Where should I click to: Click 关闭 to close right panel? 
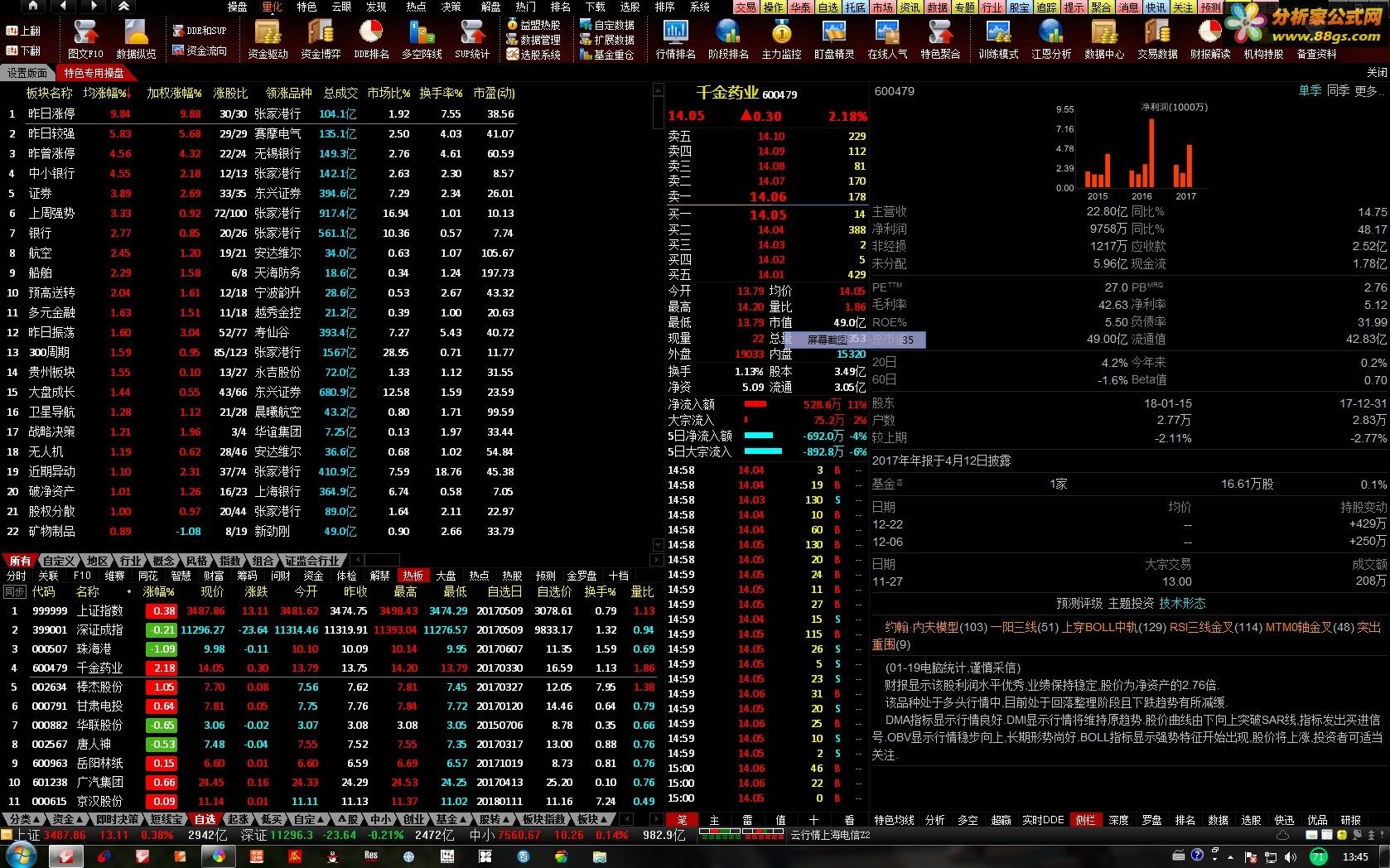(1376, 72)
